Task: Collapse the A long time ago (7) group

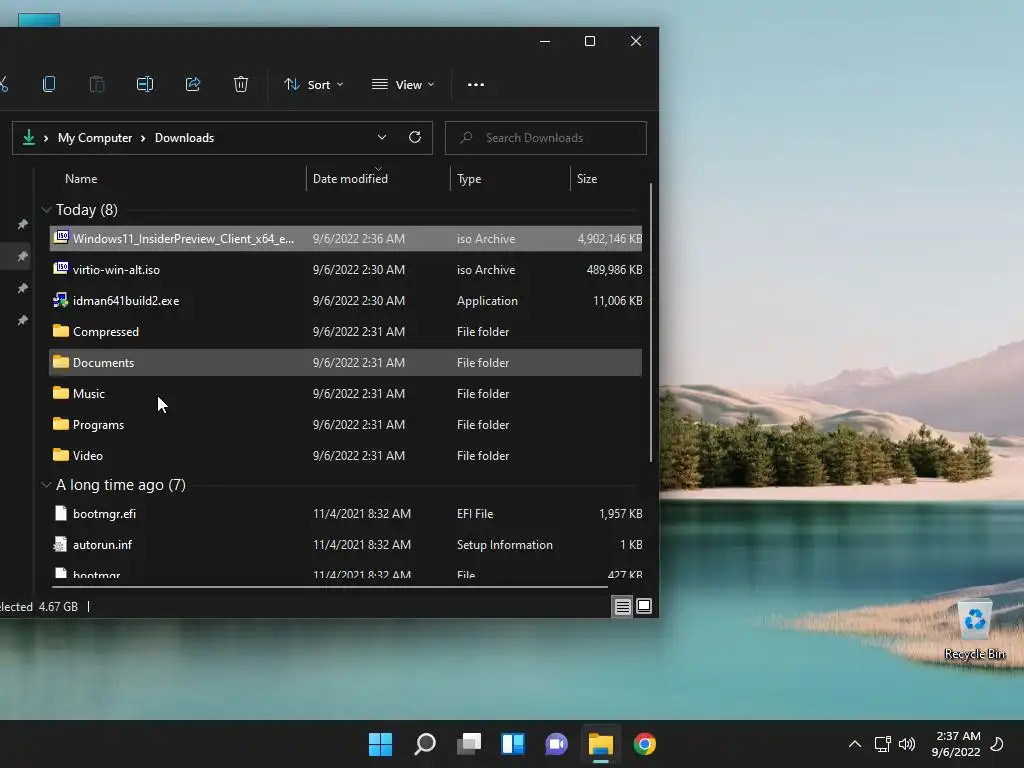Action: click(x=46, y=485)
